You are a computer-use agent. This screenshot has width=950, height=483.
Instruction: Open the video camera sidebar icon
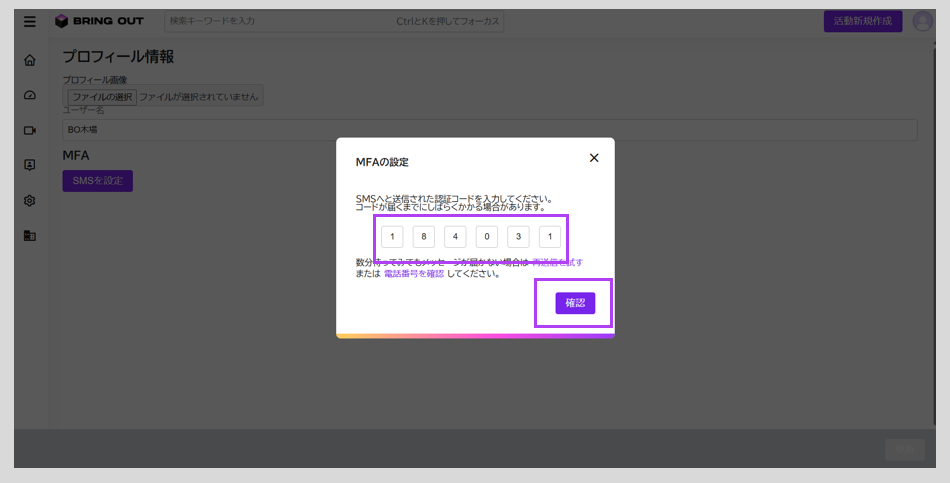coord(30,130)
